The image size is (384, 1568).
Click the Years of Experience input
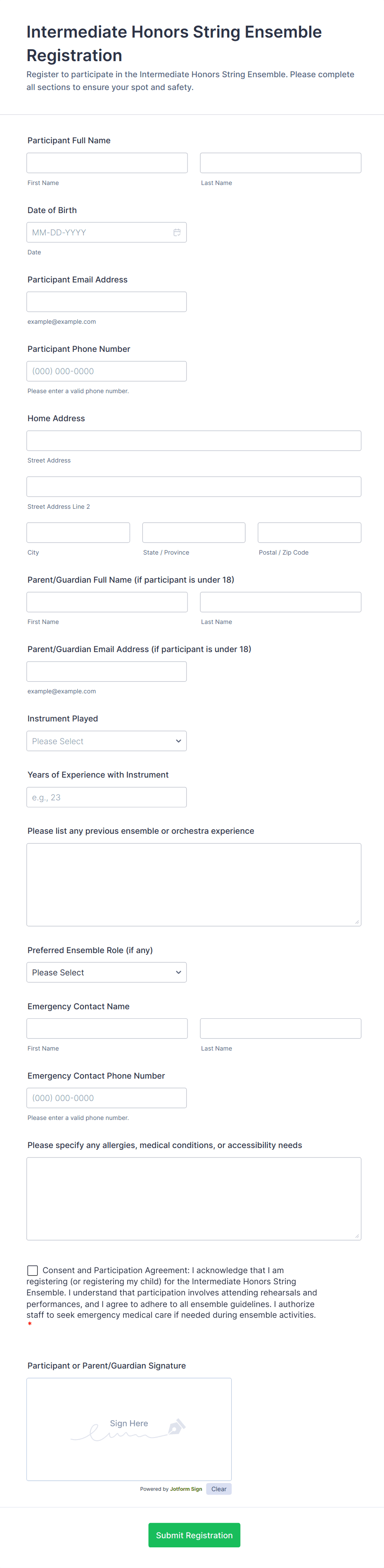click(107, 797)
